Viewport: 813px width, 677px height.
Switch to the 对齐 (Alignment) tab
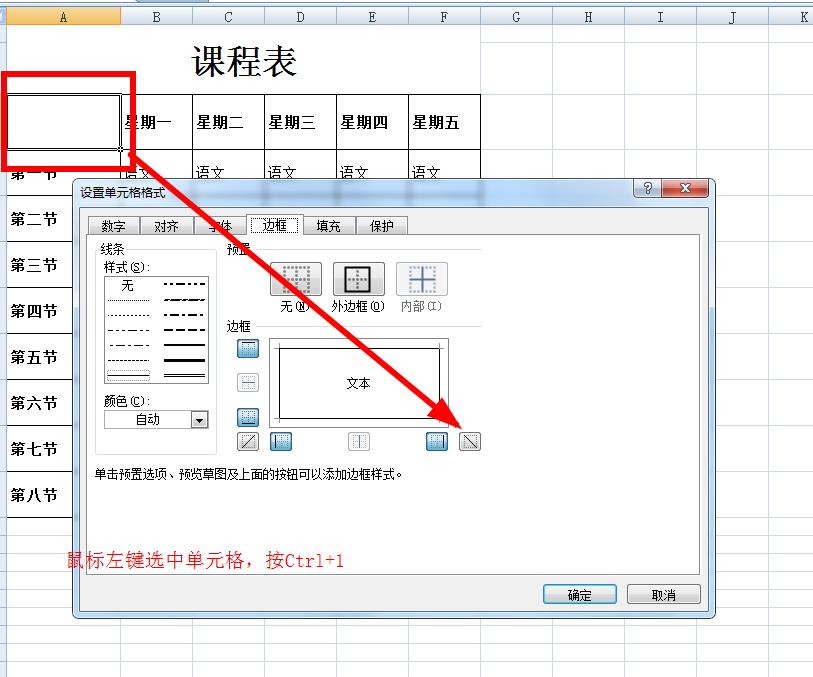click(166, 226)
